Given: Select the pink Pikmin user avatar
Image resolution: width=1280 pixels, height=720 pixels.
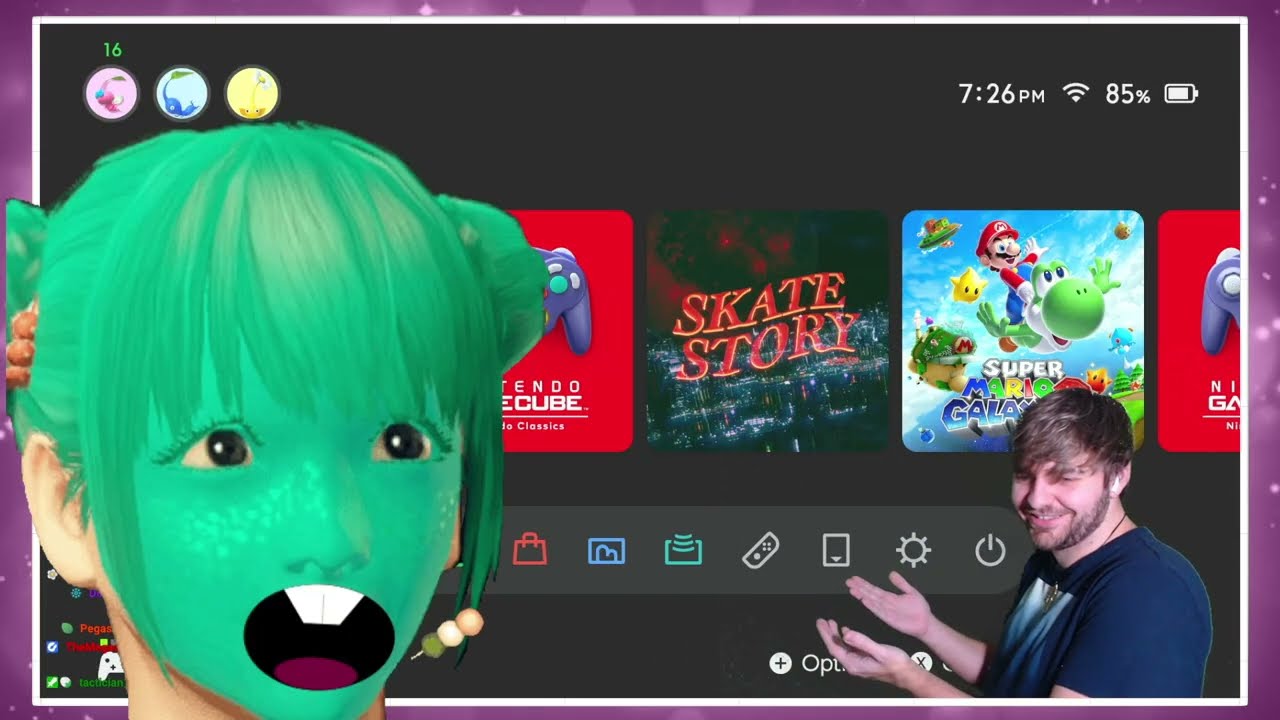Looking at the screenshot, I should (111, 94).
